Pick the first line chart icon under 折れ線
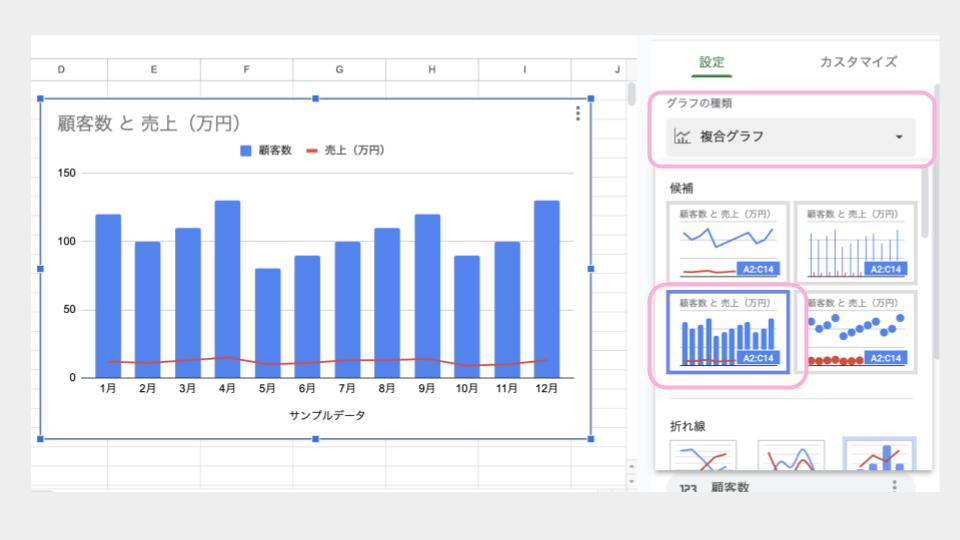The image size is (960, 540). tap(703, 455)
